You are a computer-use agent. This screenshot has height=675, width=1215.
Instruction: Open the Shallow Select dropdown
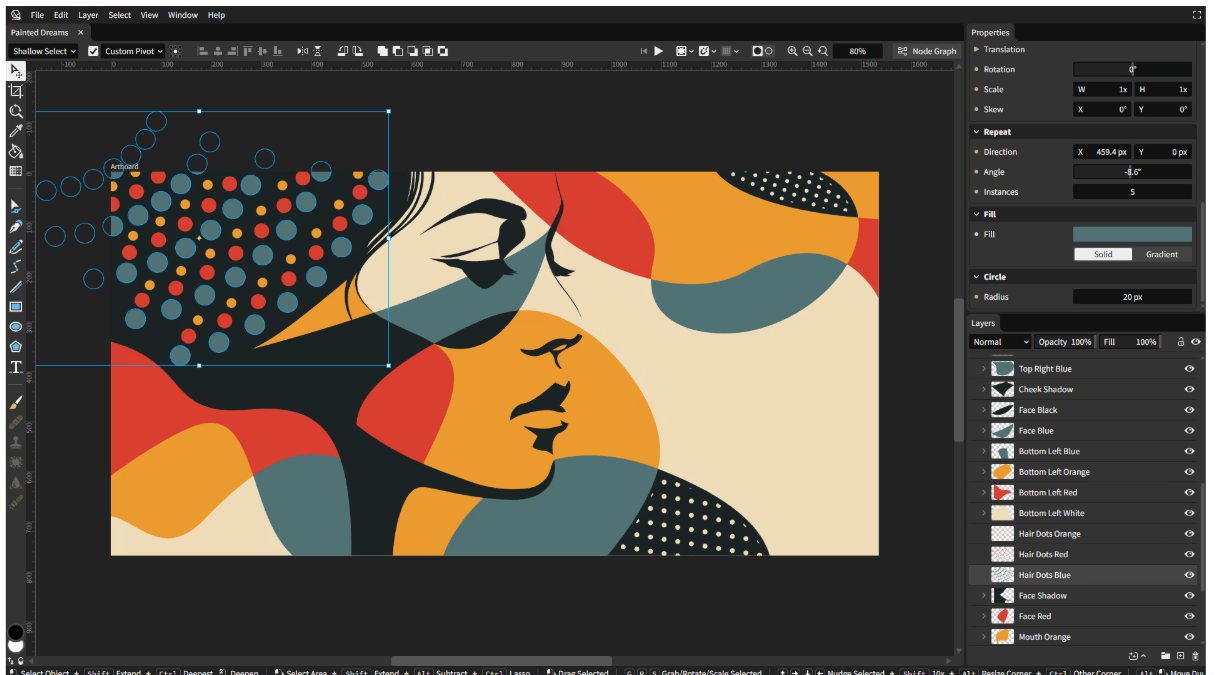[44, 51]
